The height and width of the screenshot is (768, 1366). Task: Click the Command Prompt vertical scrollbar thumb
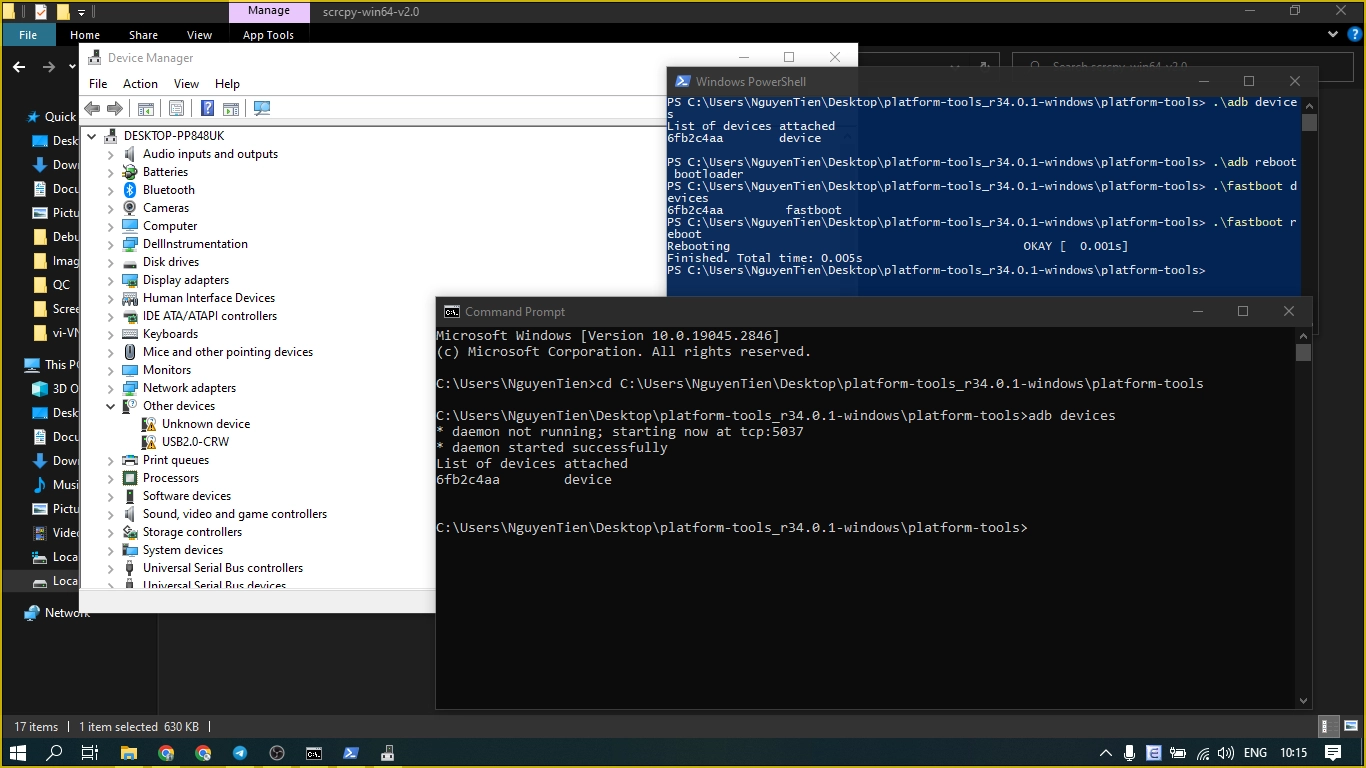pyautogui.click(x=1303, y=353)
